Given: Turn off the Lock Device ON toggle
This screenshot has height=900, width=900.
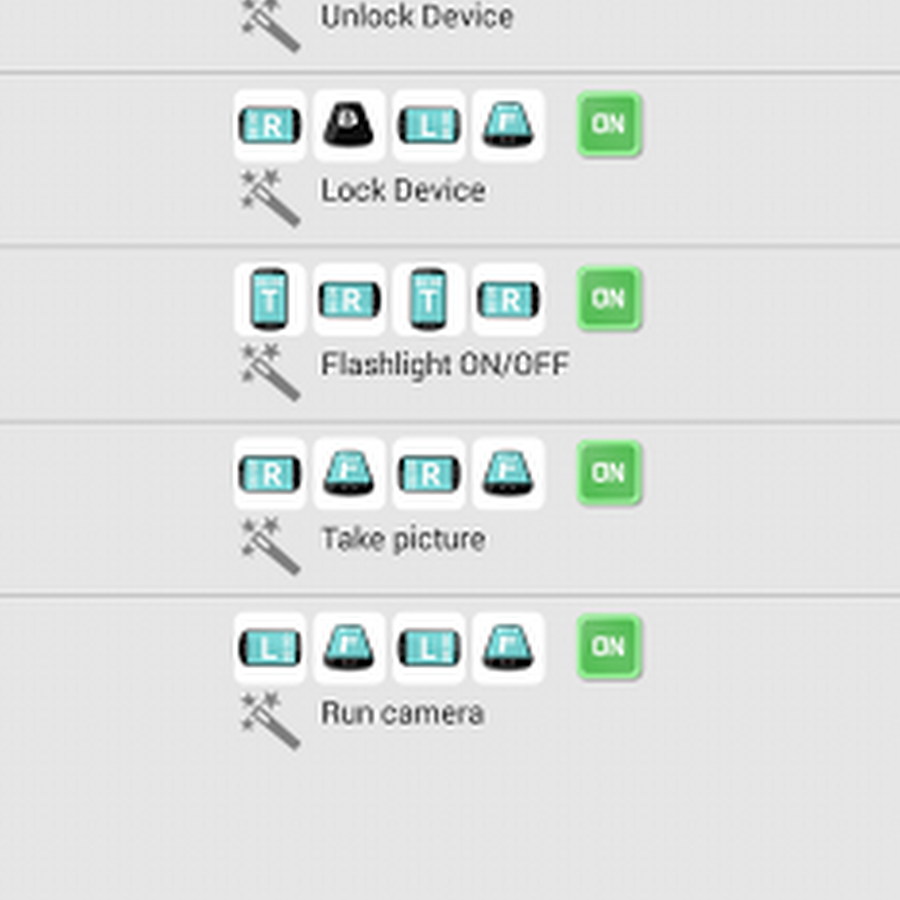Looking at the screenshot, I should click(x=609, y=125).
